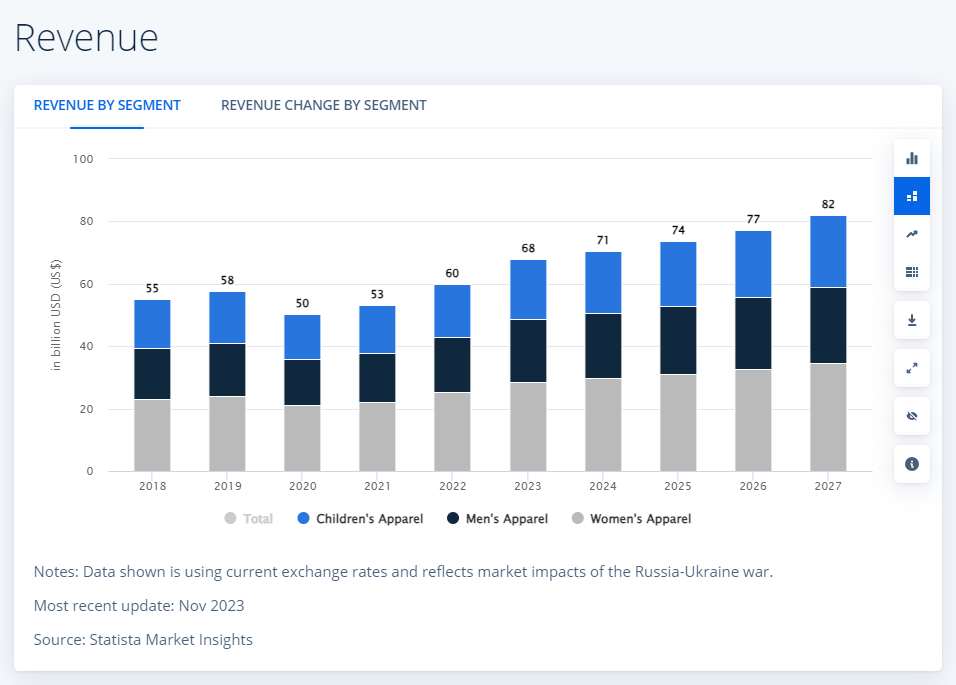
Task: Click the 2024 Men's Apparel dark segment
Action: pos(603,346)
